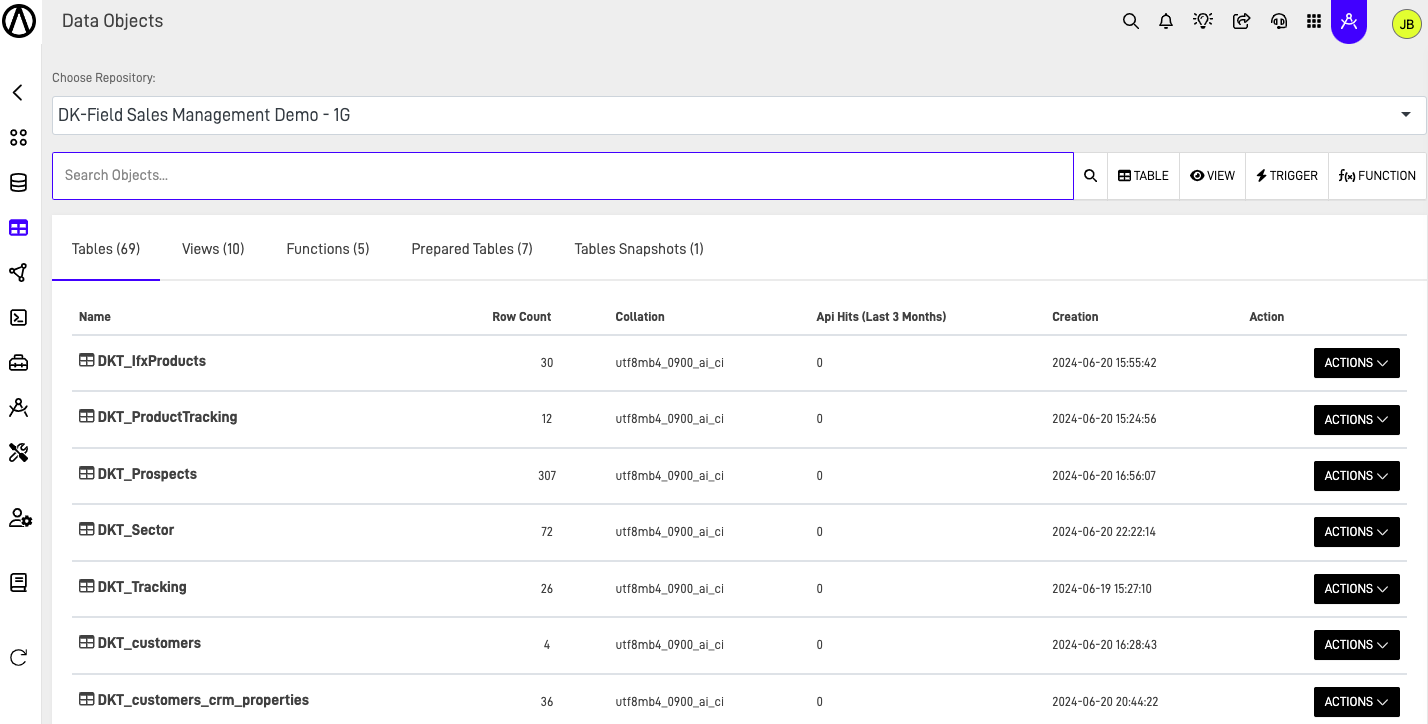
Task: Click the Name column header
Action: point(95,317)
